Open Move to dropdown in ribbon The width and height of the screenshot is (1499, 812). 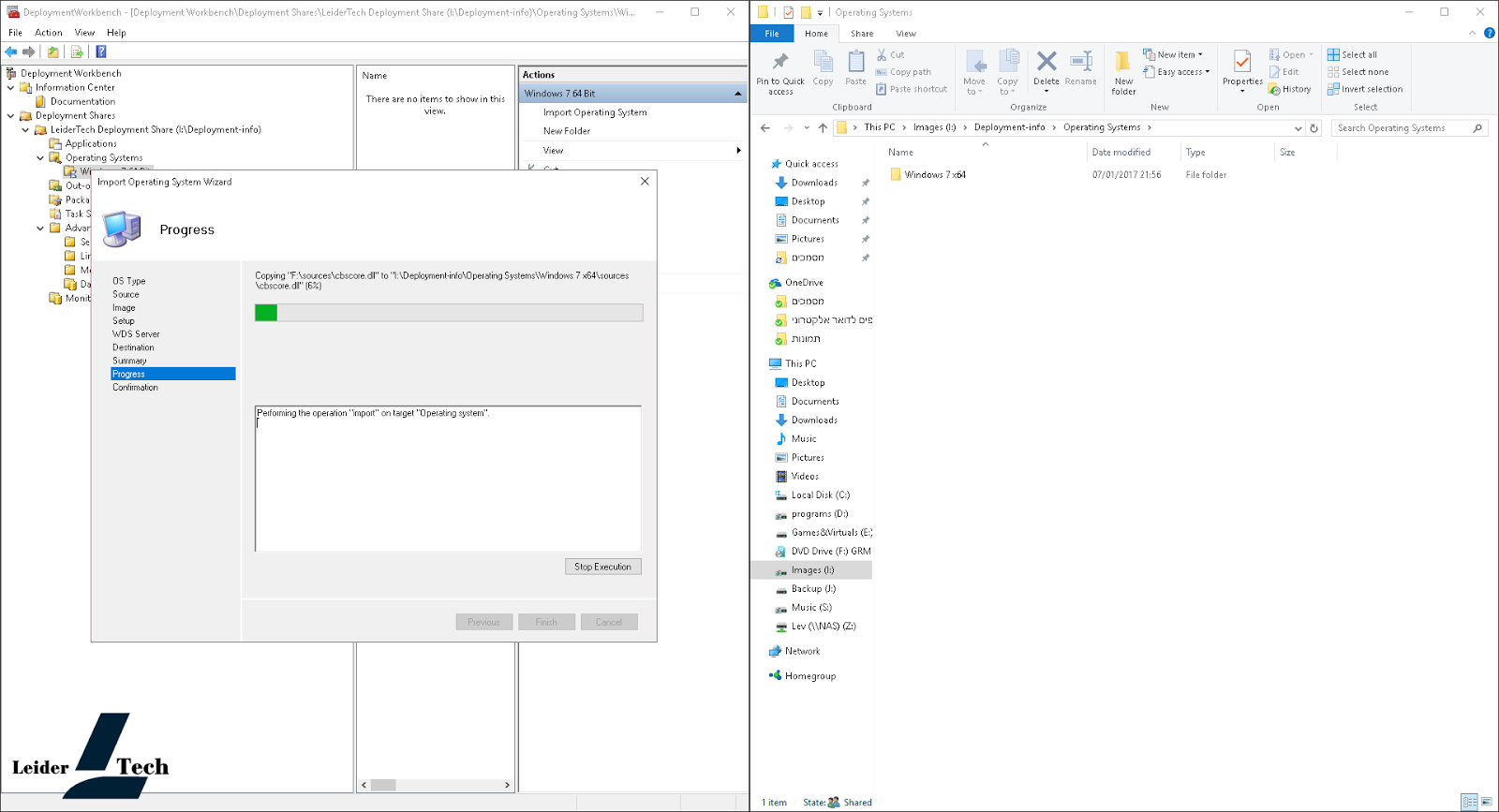tap(974, 73)
